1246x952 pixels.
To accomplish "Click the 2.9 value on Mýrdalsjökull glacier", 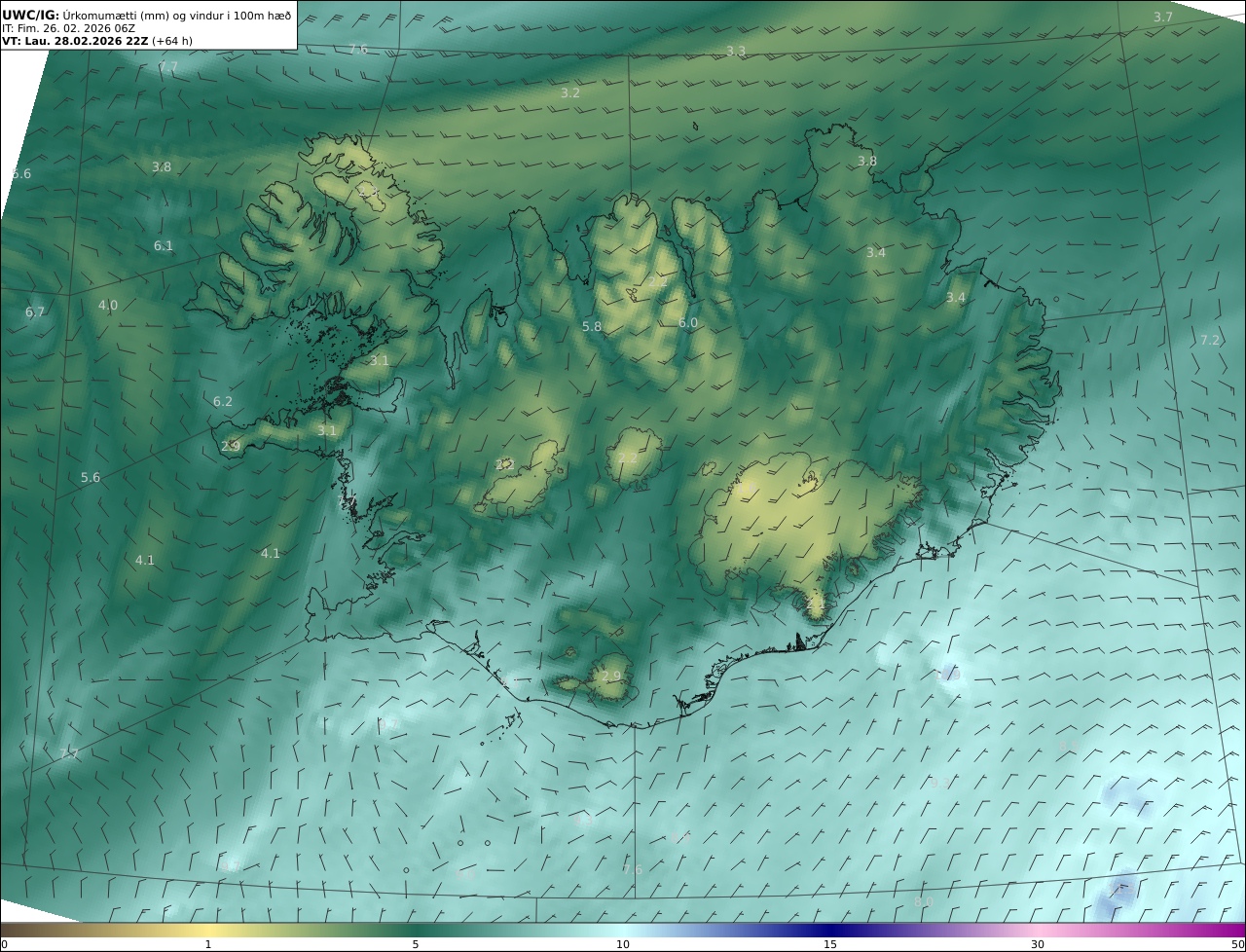I will pos(611,677).
